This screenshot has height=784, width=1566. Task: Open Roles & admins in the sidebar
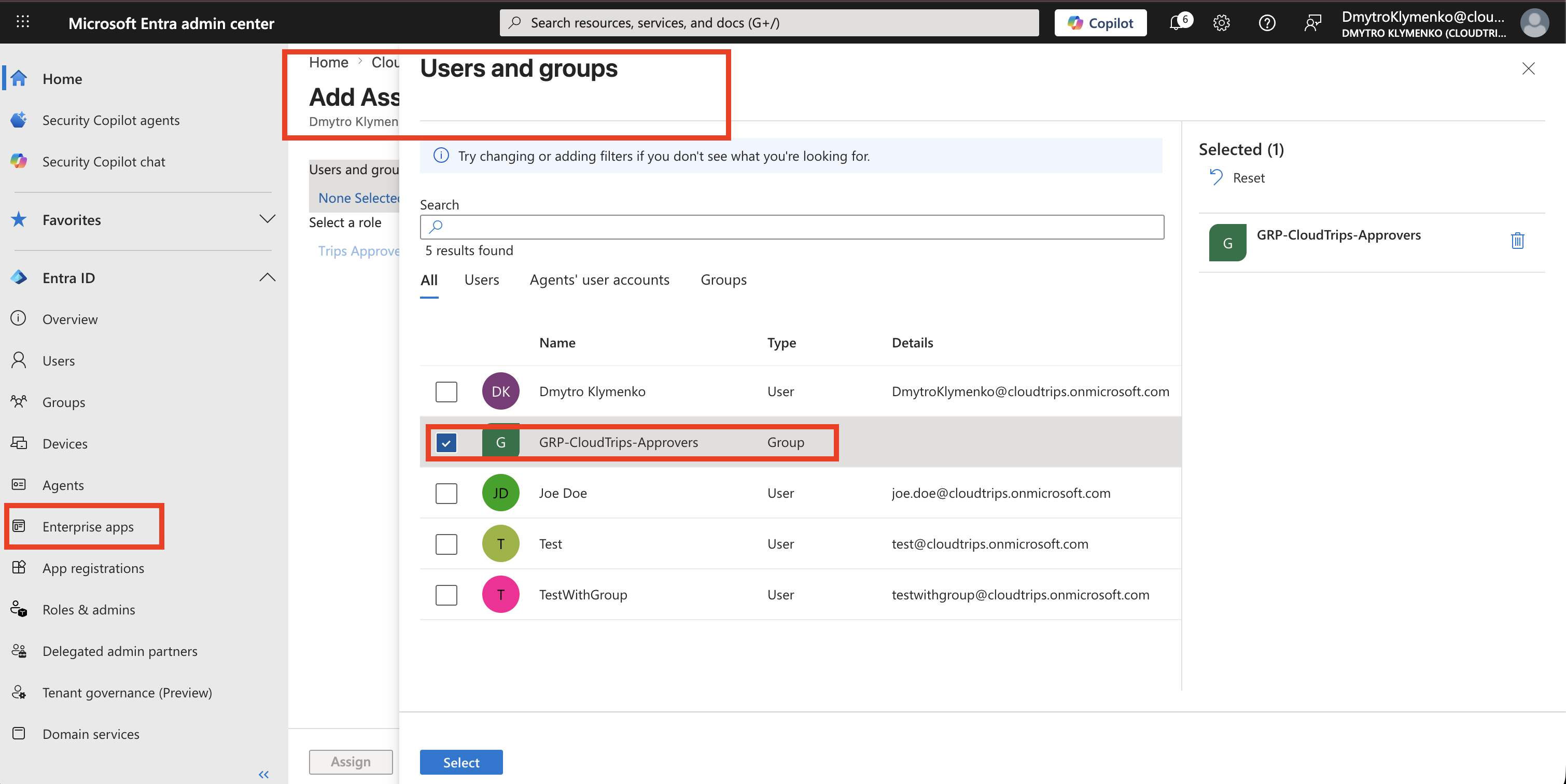pyautogui.click(x=88, y=610)
